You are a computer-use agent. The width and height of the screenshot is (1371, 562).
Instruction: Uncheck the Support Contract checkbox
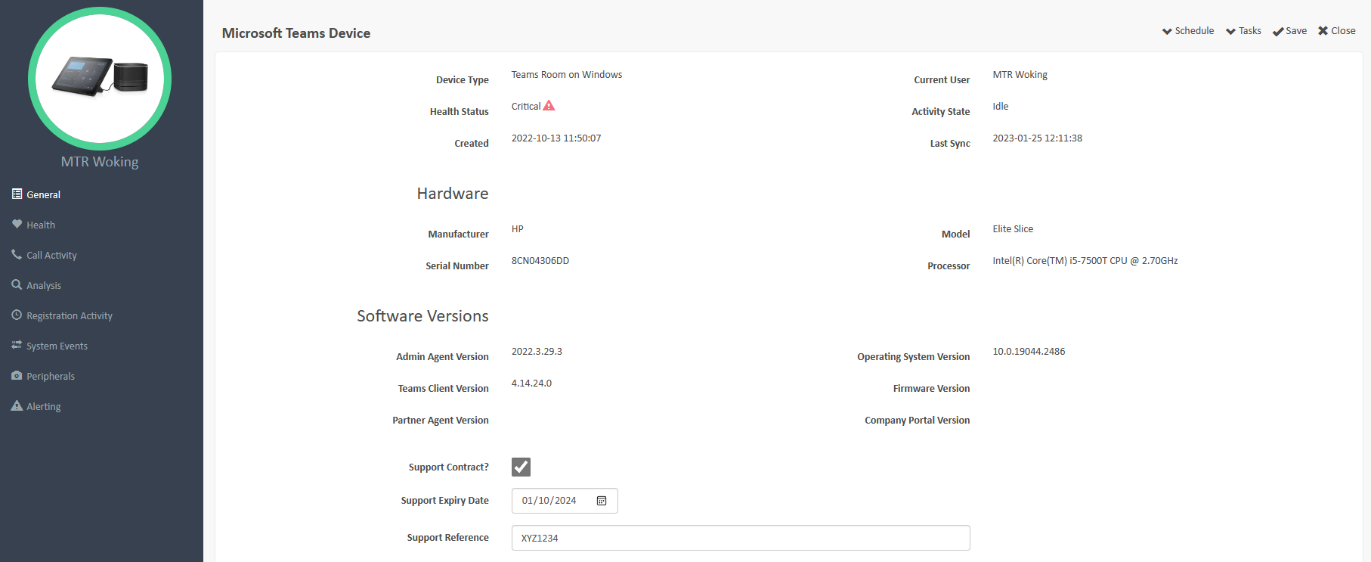pyautogui.click(x=521, y=467)
